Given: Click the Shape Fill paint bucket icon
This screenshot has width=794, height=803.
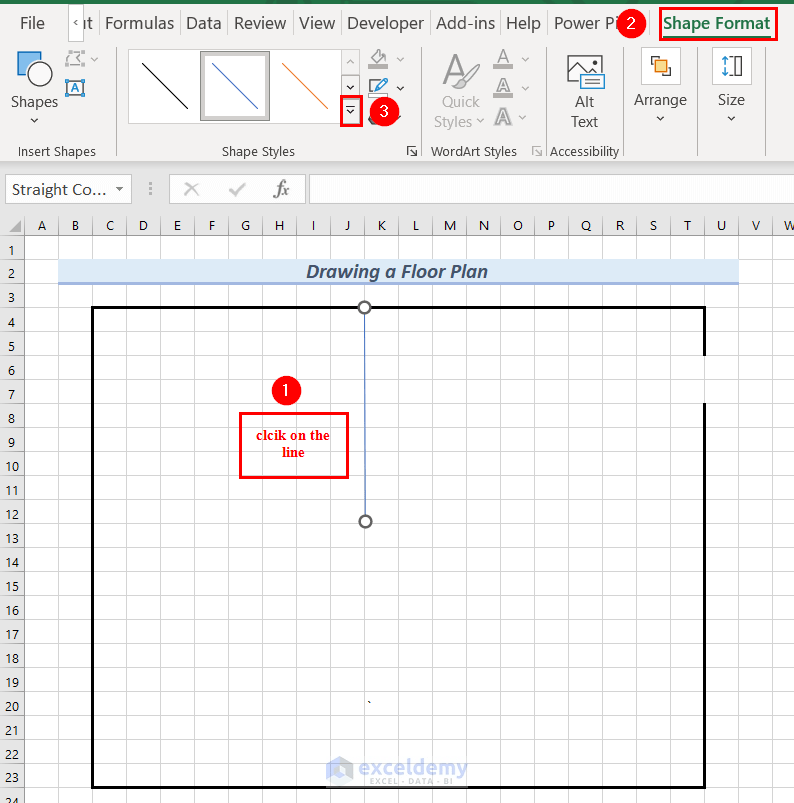Looking at the screenshot, I should coord(379,59).
